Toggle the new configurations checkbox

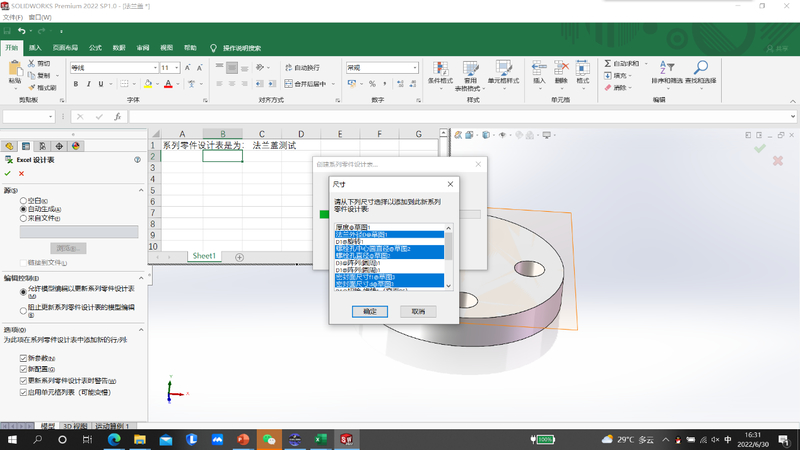point(23,369)
